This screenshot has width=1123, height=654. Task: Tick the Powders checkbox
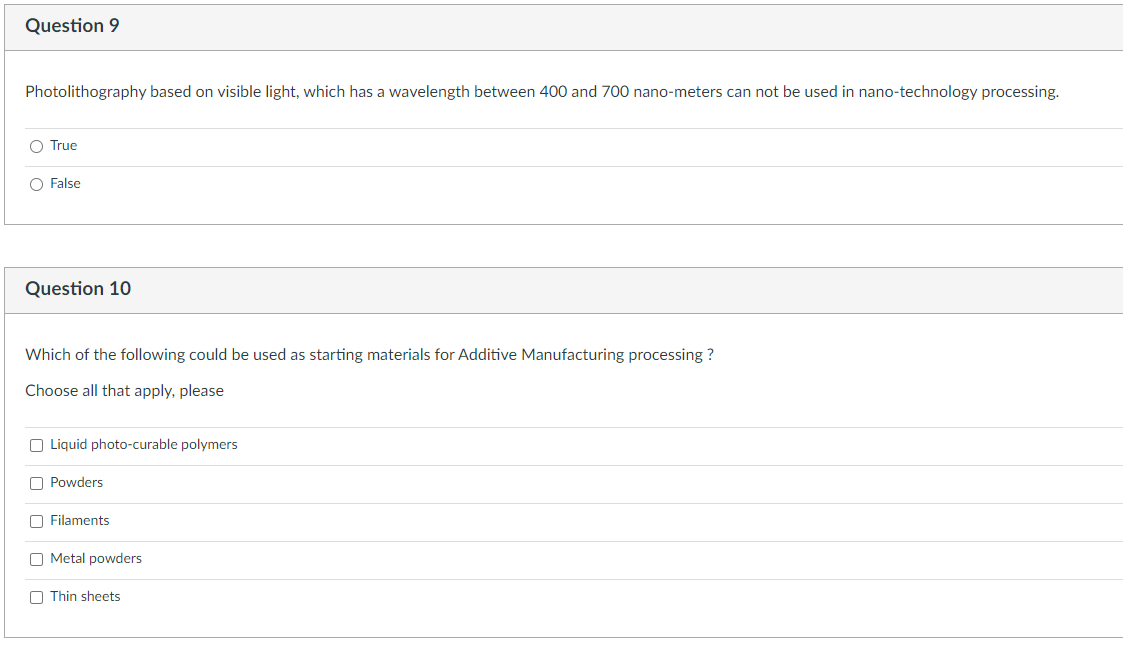pyautogui.click(x=37, y=483)
